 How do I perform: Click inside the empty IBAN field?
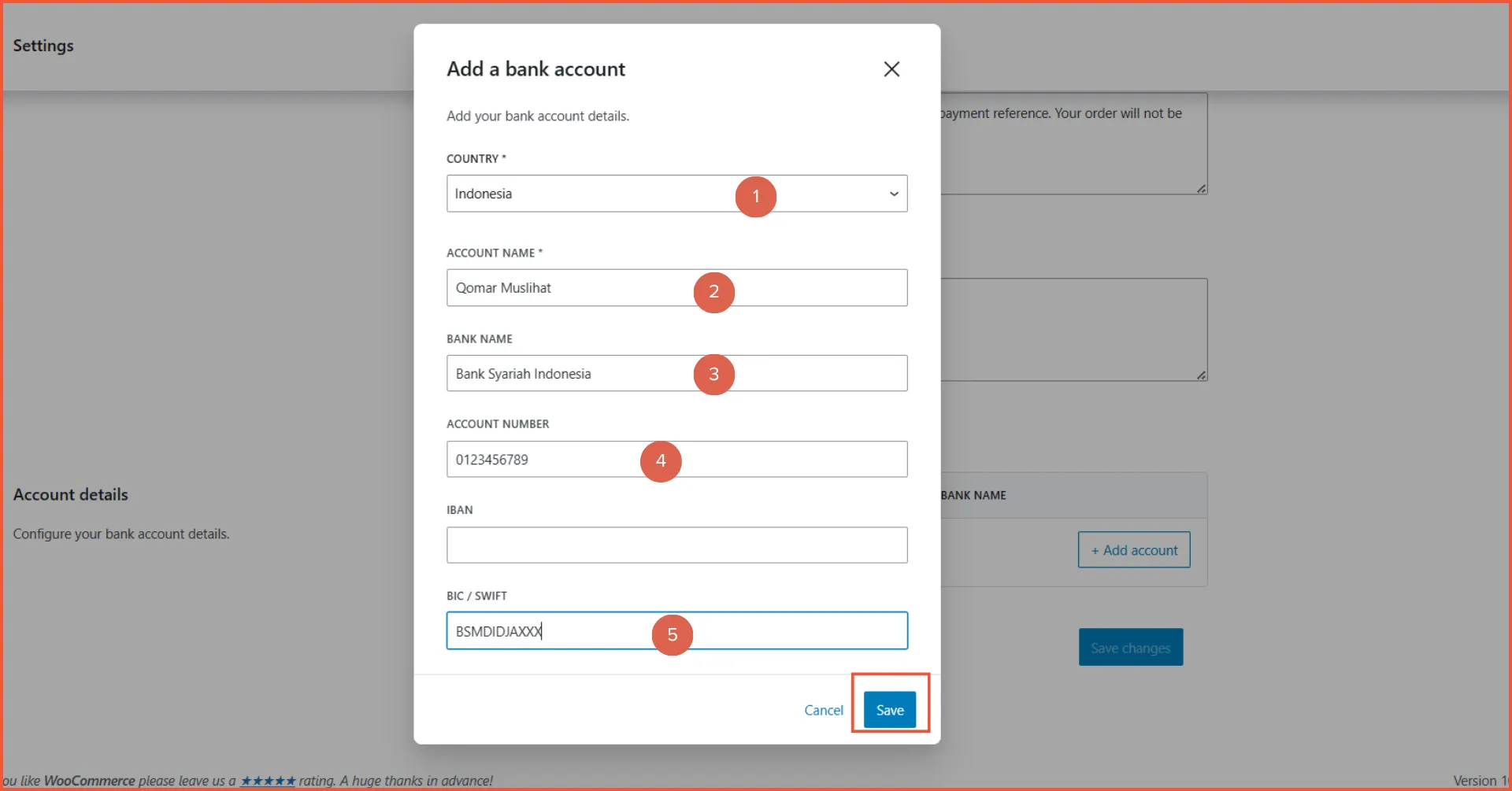coord(676,545)
